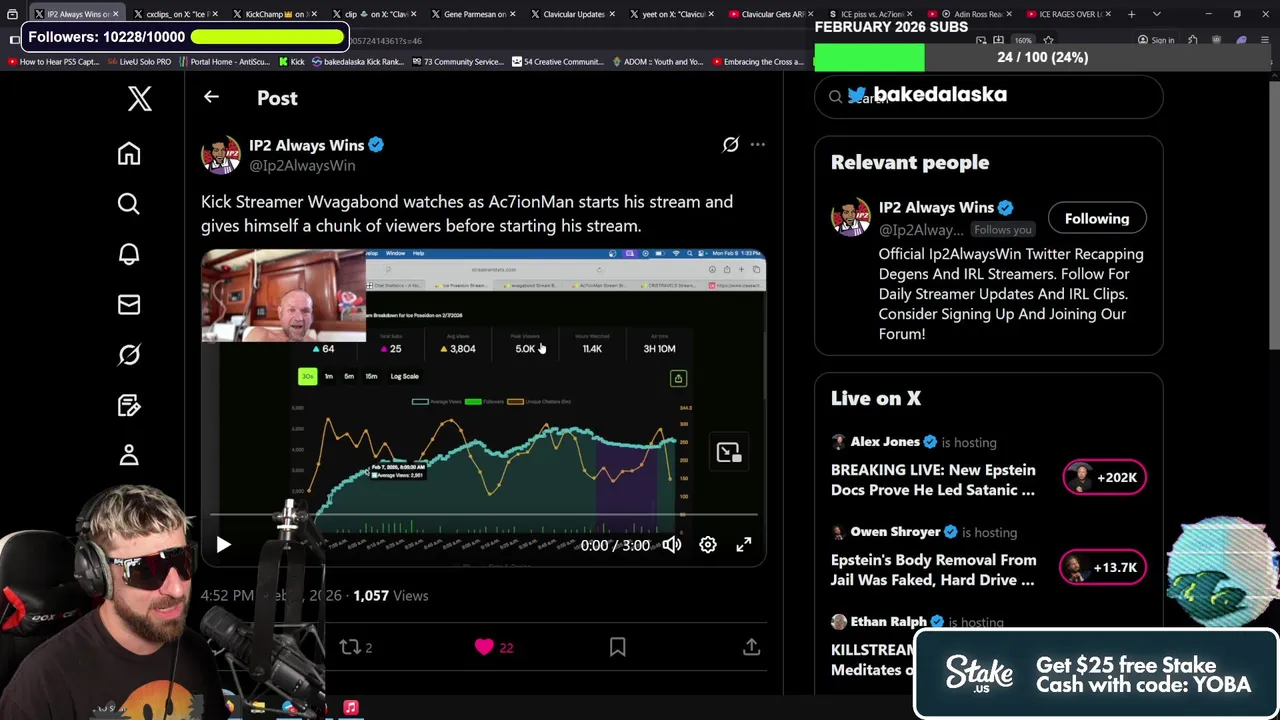This screenshot has width=1280, height=720.
Task: Mute the video volume
Action: pos(672,545)
